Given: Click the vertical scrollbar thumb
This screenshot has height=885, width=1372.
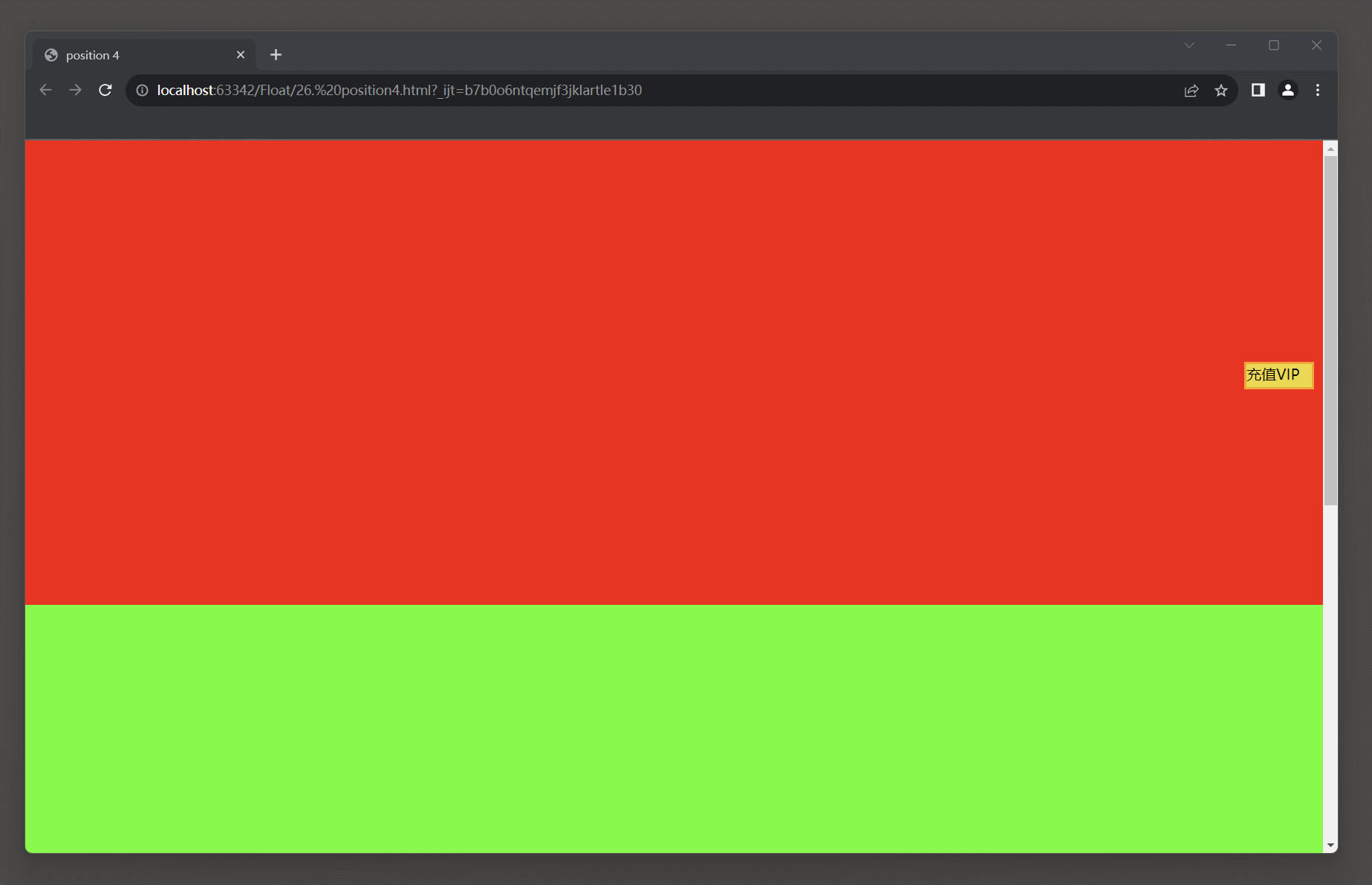Looking at the screenshot, I should 1330,331.
